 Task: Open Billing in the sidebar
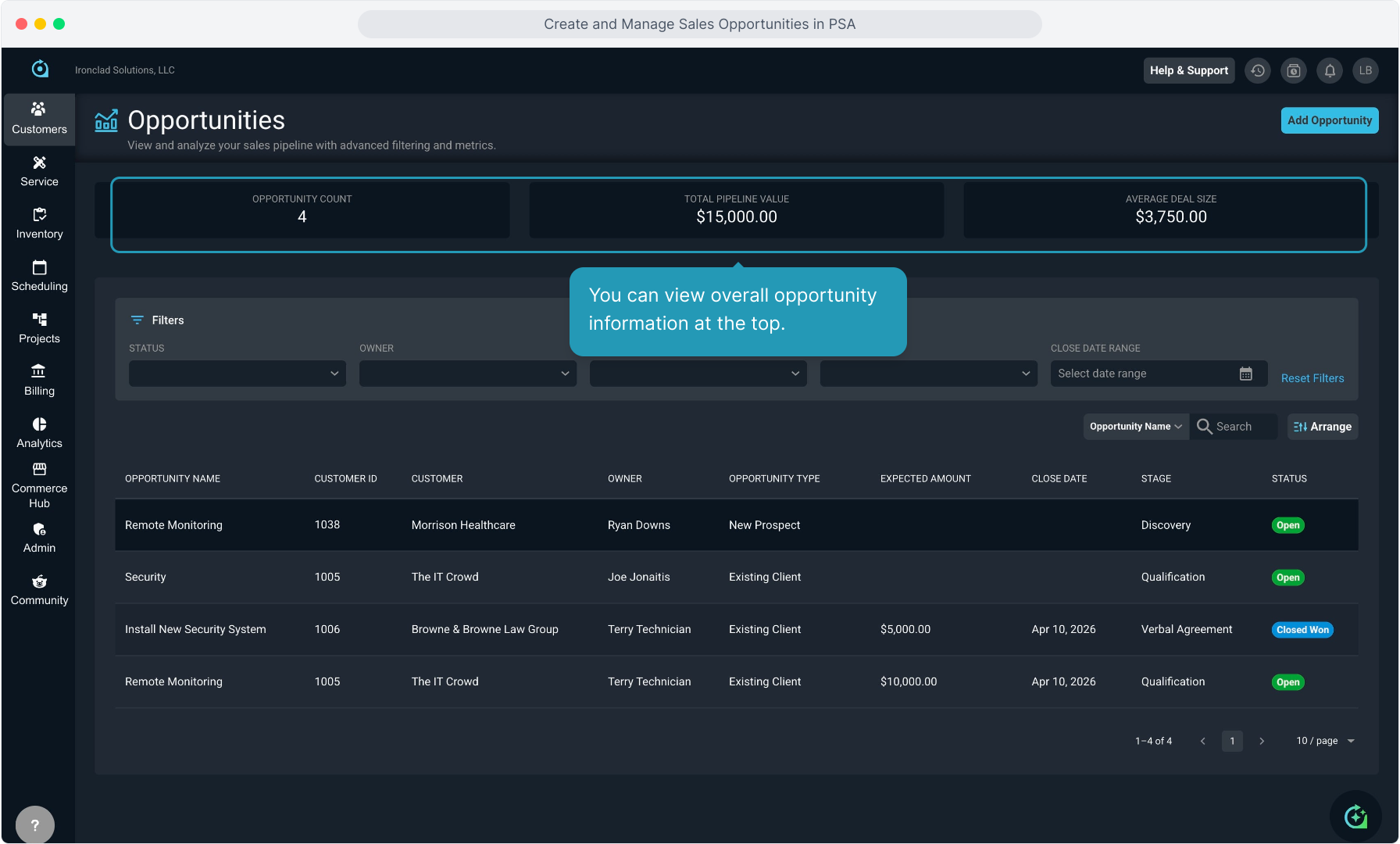(x=39, y=381)
